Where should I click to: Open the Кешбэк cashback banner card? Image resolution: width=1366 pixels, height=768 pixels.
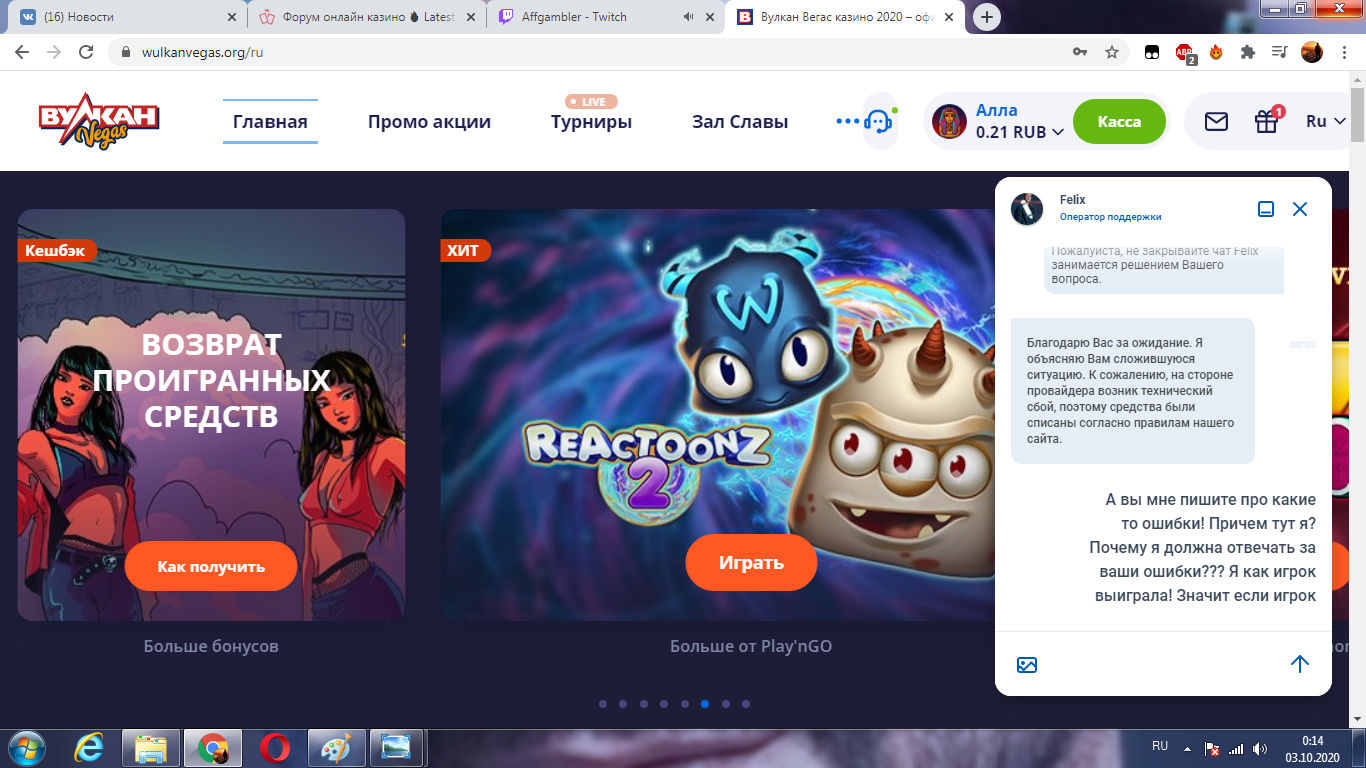(211, 414)
